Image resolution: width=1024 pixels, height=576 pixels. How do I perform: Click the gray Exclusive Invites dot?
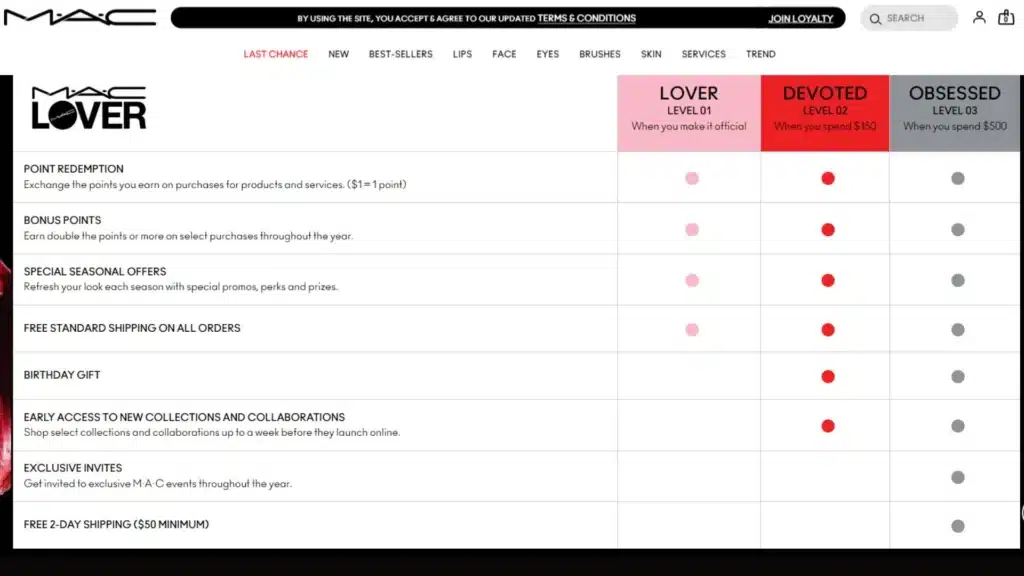coord(957,477)
